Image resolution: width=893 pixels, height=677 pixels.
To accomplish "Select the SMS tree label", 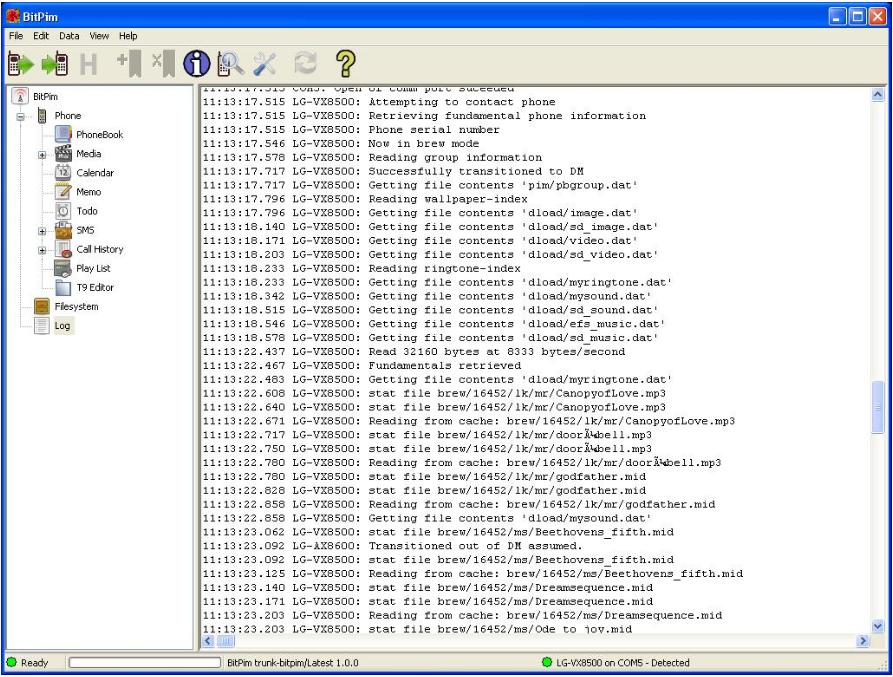I will coord(85,230).
